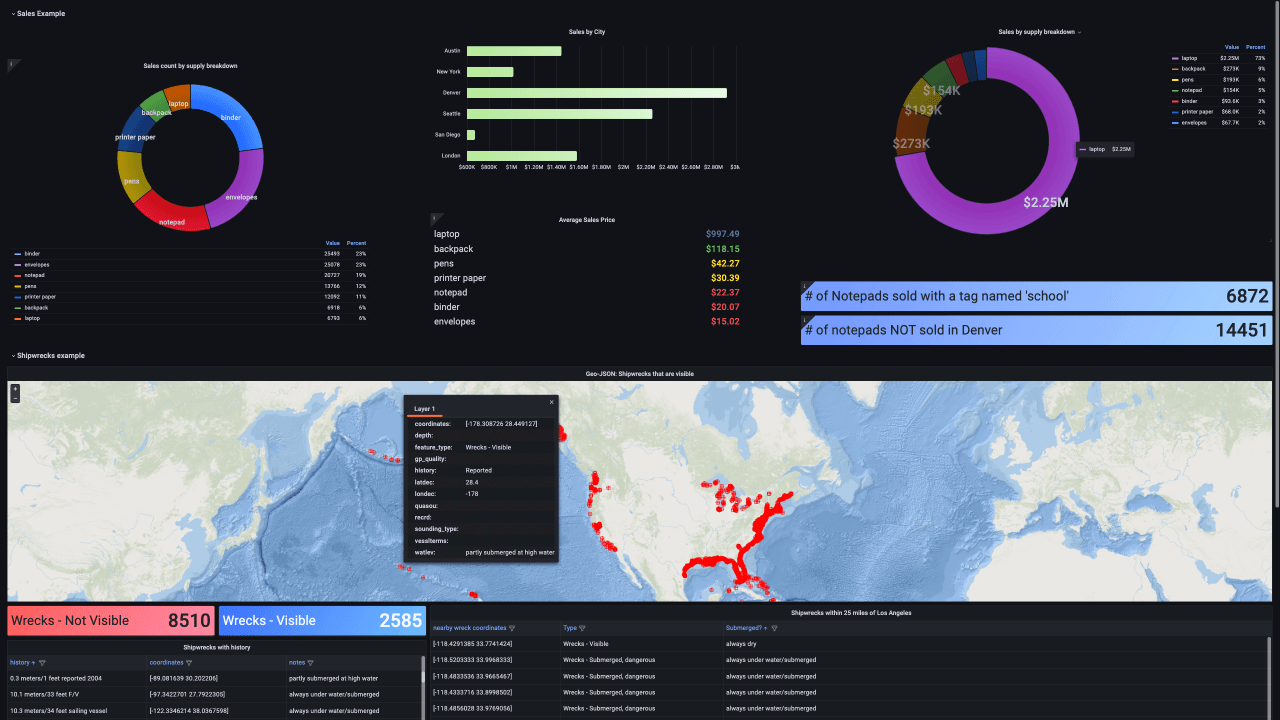This screenshot has width=1280, height=720.
Task: Select the Layer 1 tab in map tooltip
Action: click(424, 408)
